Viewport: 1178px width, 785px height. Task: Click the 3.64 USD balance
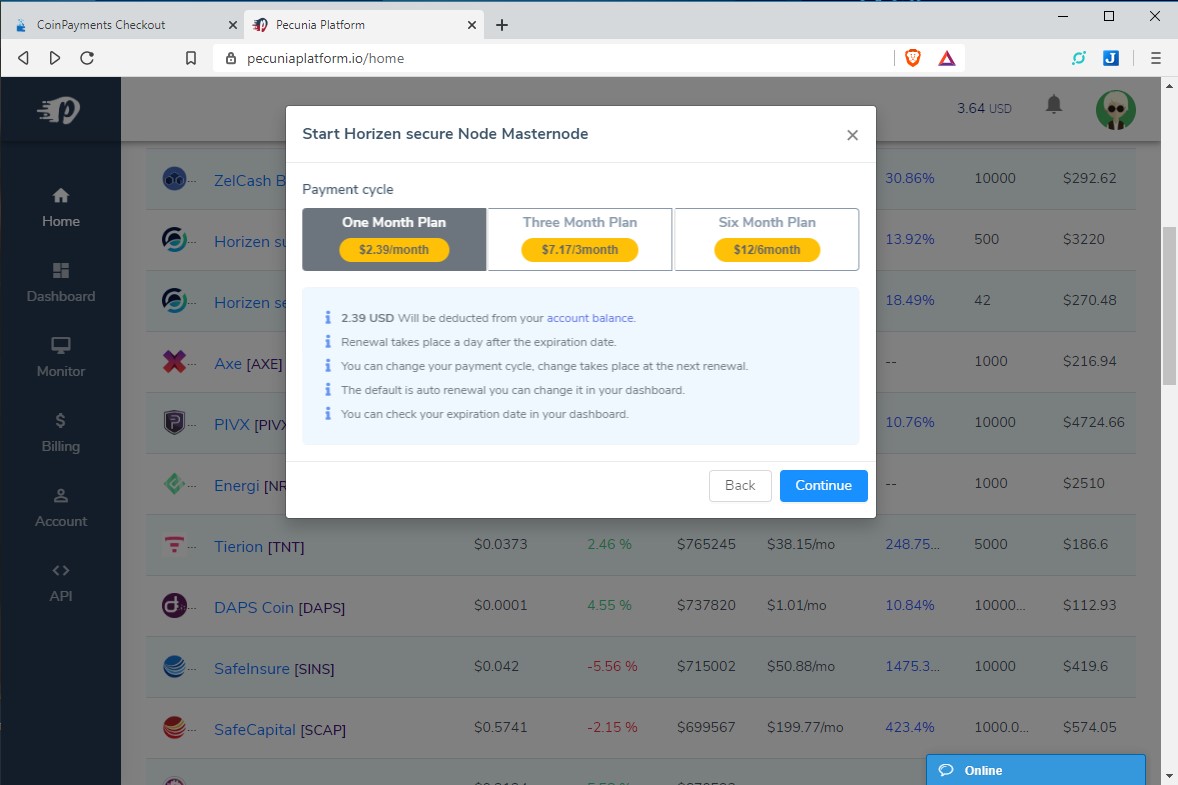coord(984,108)
